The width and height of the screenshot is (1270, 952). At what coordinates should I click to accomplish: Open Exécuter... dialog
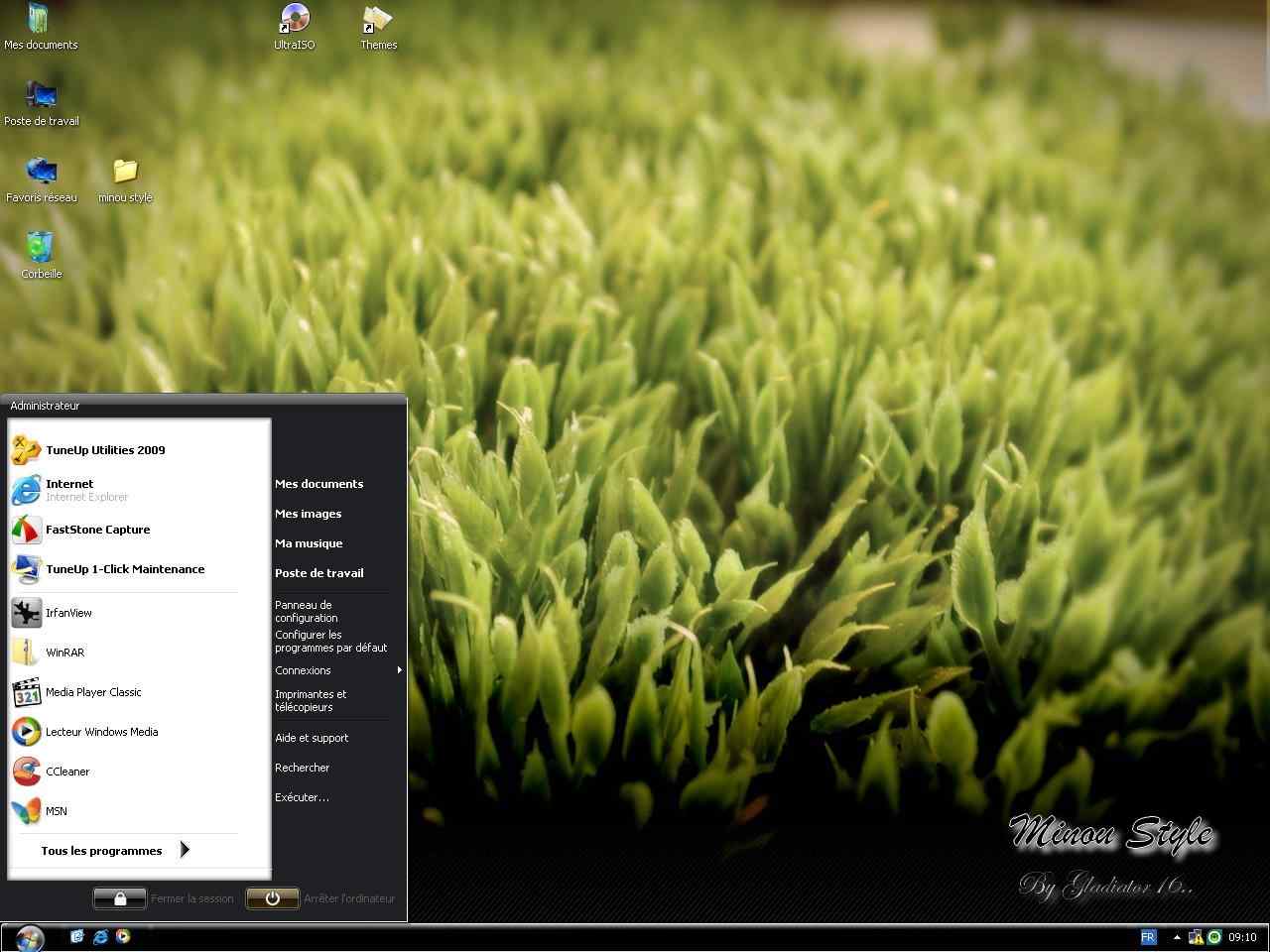point(302,797)
